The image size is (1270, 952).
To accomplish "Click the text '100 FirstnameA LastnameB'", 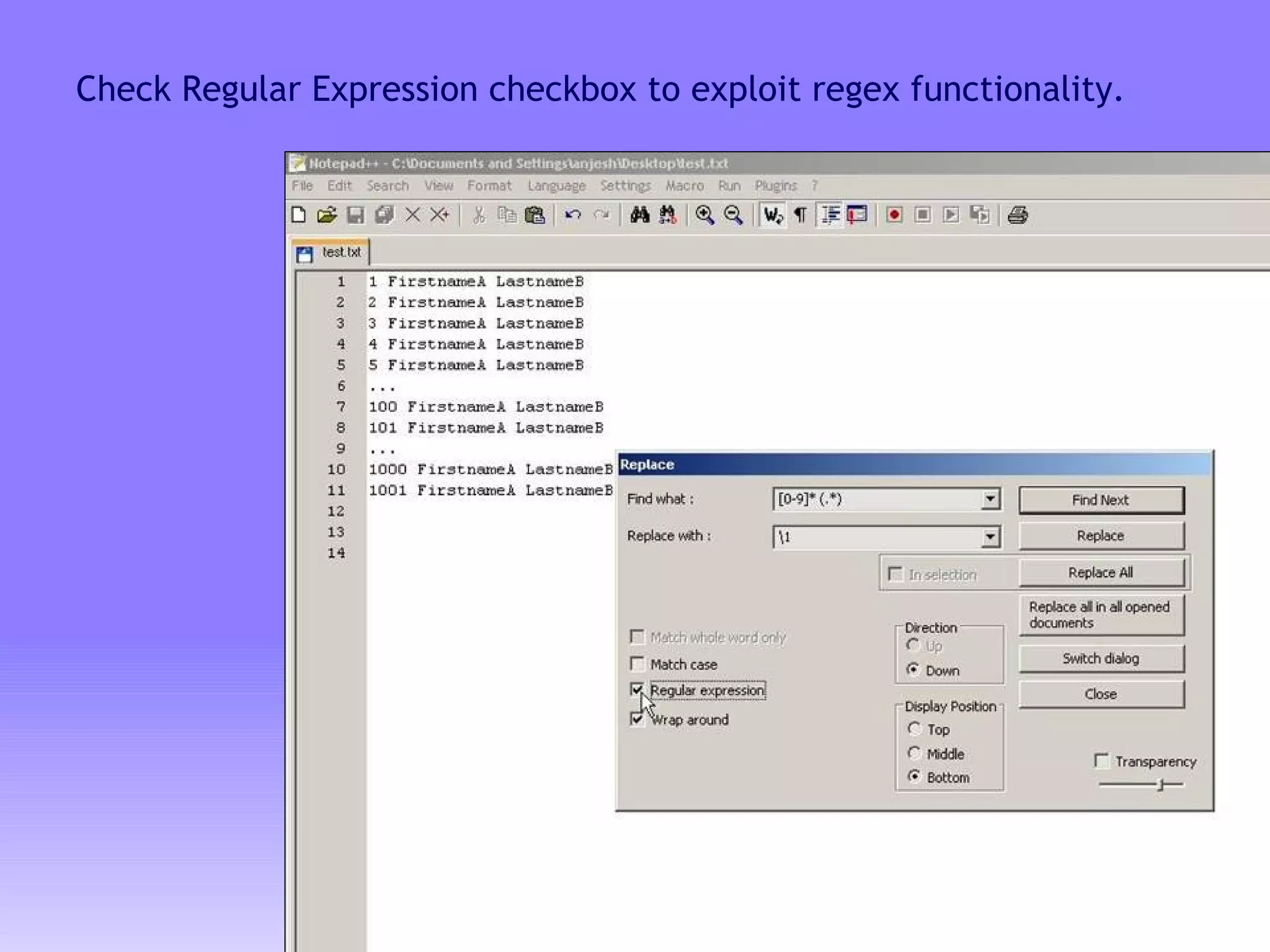I will (x=486, y=407).
